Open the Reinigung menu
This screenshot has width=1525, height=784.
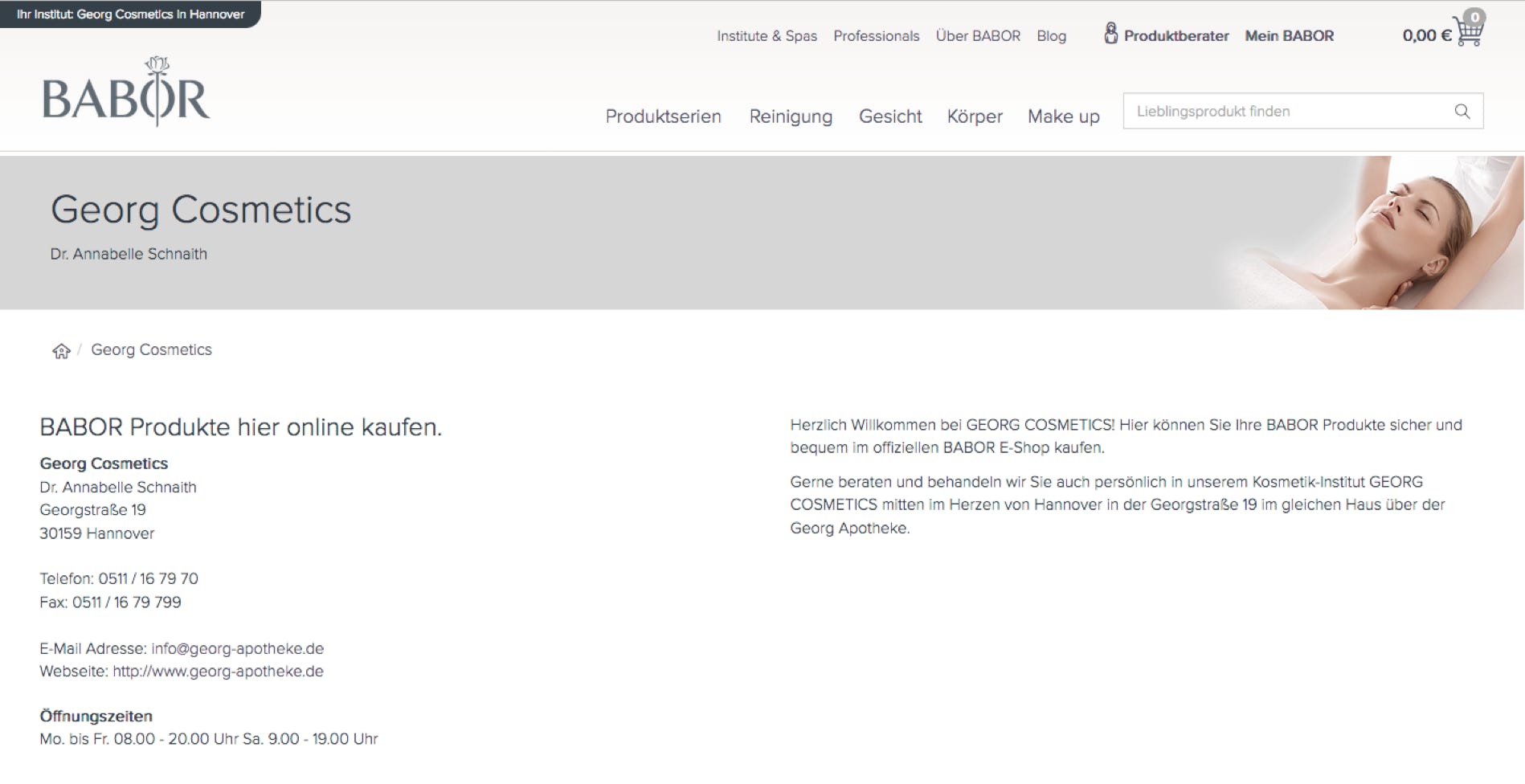[791, 116]
